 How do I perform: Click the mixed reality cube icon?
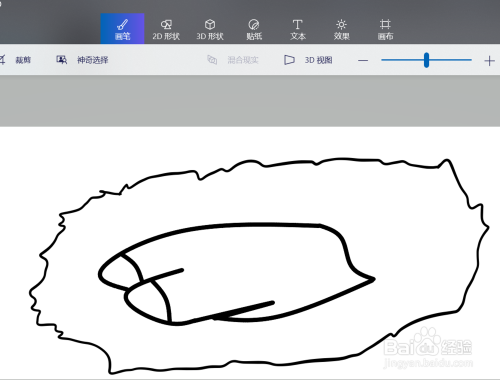(212, 60)
